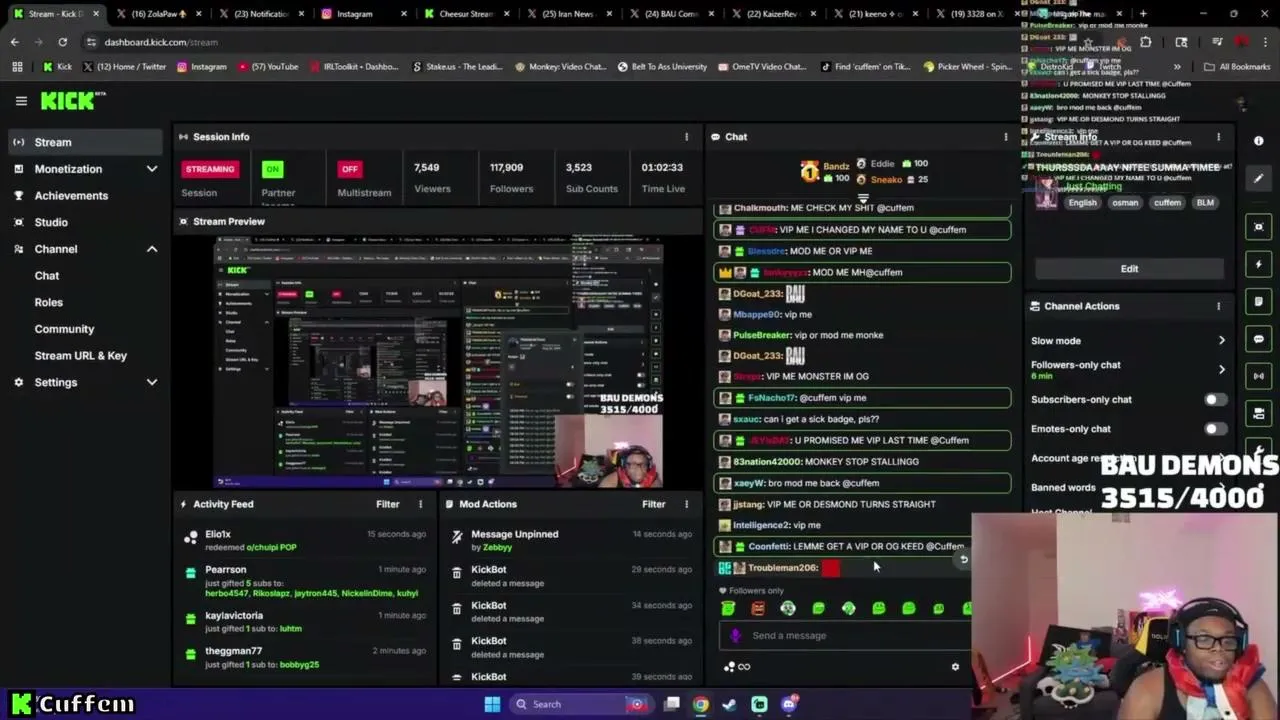Open Slow mode options arrow
Viewport: 1280px width, 720px height.
coord(1221,341)
